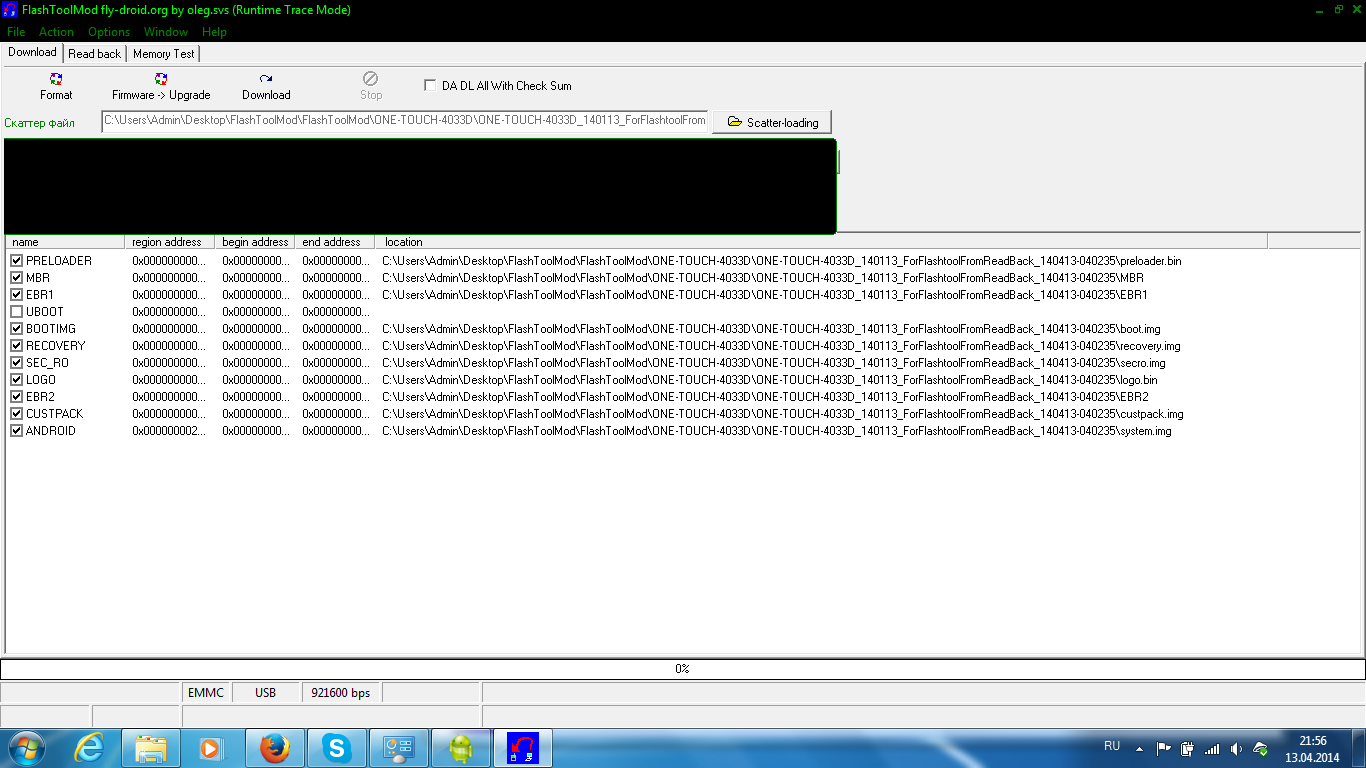1366x768 pixels.
Task: Uncheck the EBR1 partition checkbox
Action: click(x=16, y=295)
